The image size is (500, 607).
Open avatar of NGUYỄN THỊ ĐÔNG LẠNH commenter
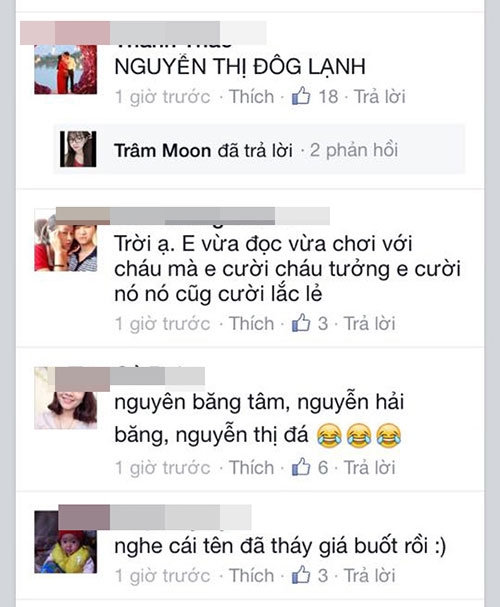coord(65,69)
